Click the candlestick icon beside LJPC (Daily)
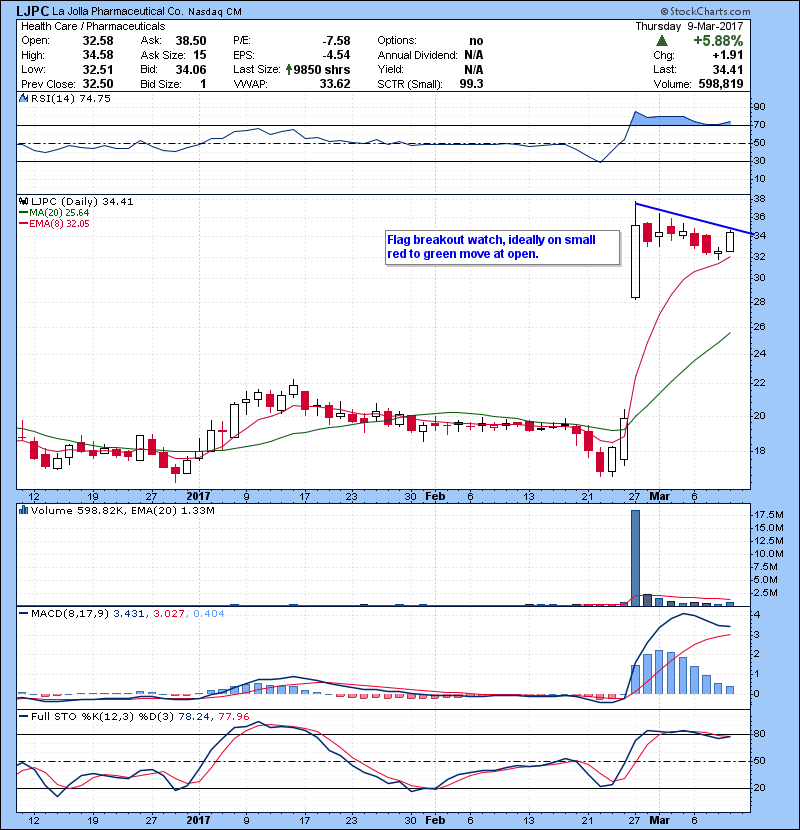Viewport: 800px width, 830px height. coord(23,201)
